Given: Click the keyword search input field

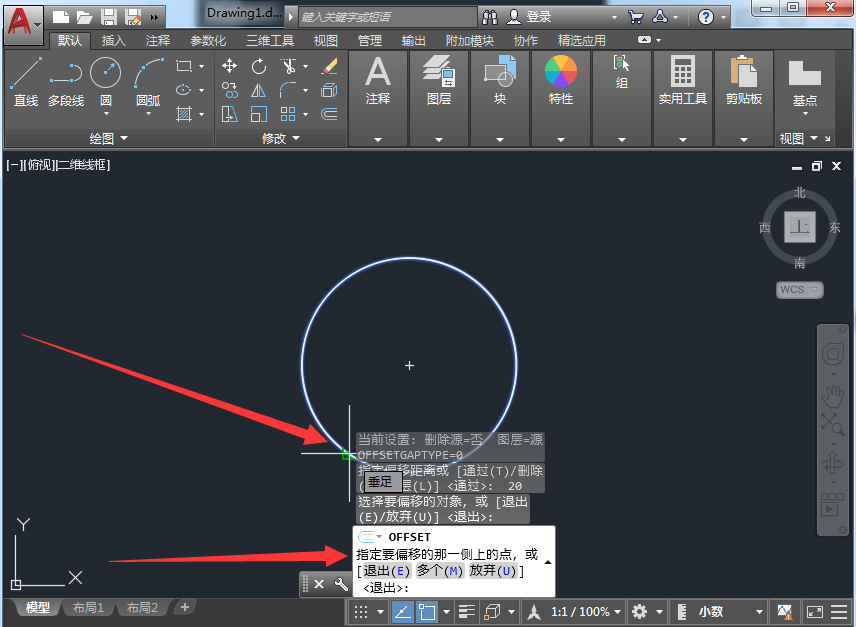Looking at the screenshot, I should (388, 17).
